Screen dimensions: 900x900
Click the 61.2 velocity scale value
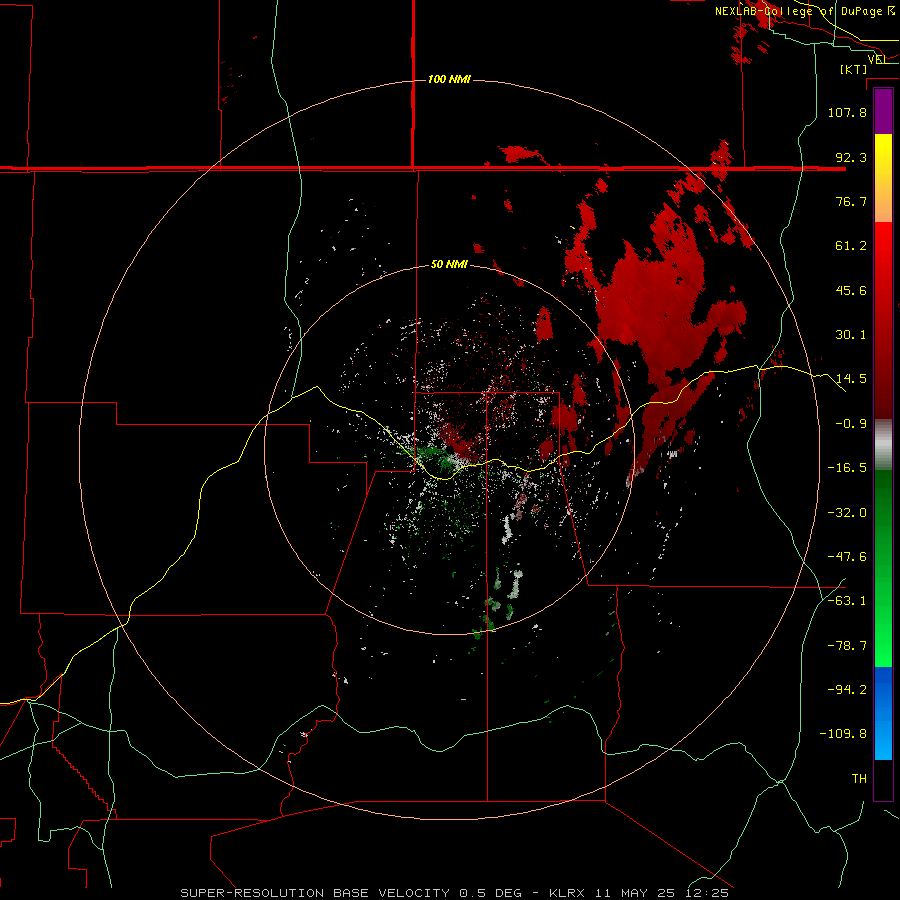point(851,246)
